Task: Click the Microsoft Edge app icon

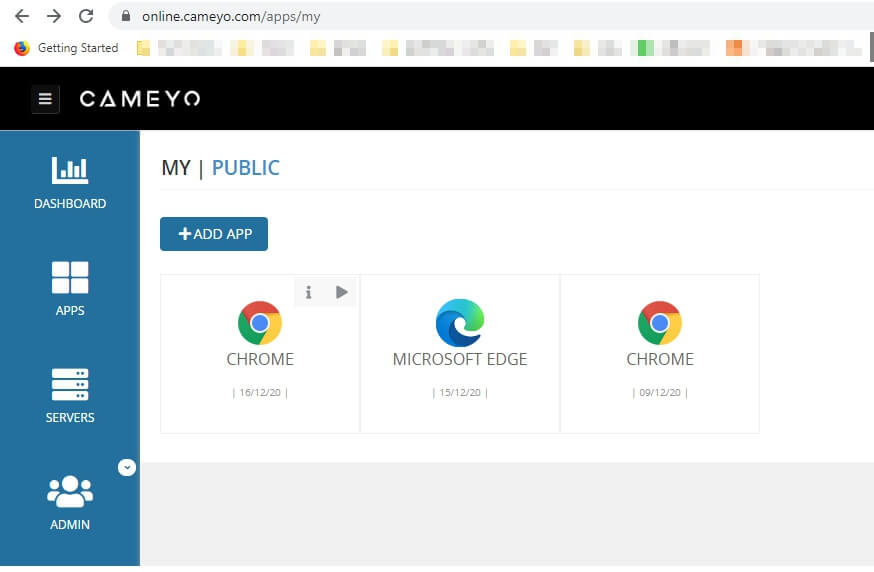Action: (x=460, y=323)
